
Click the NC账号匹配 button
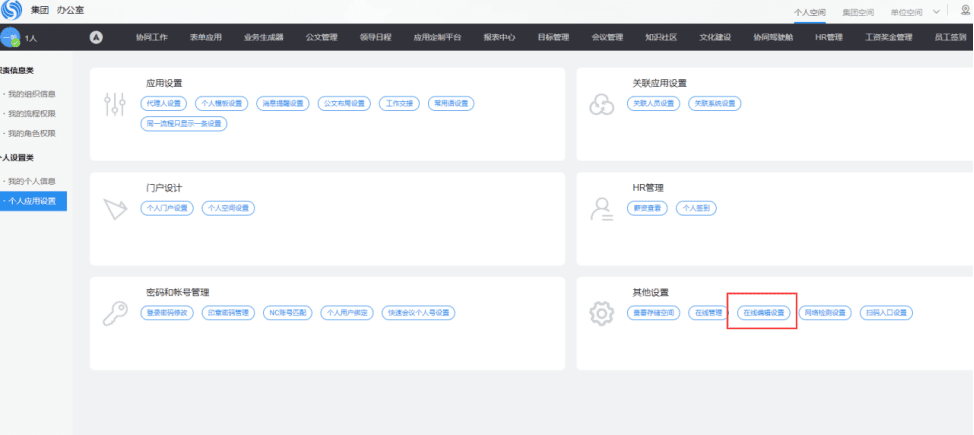pos(288,313)
